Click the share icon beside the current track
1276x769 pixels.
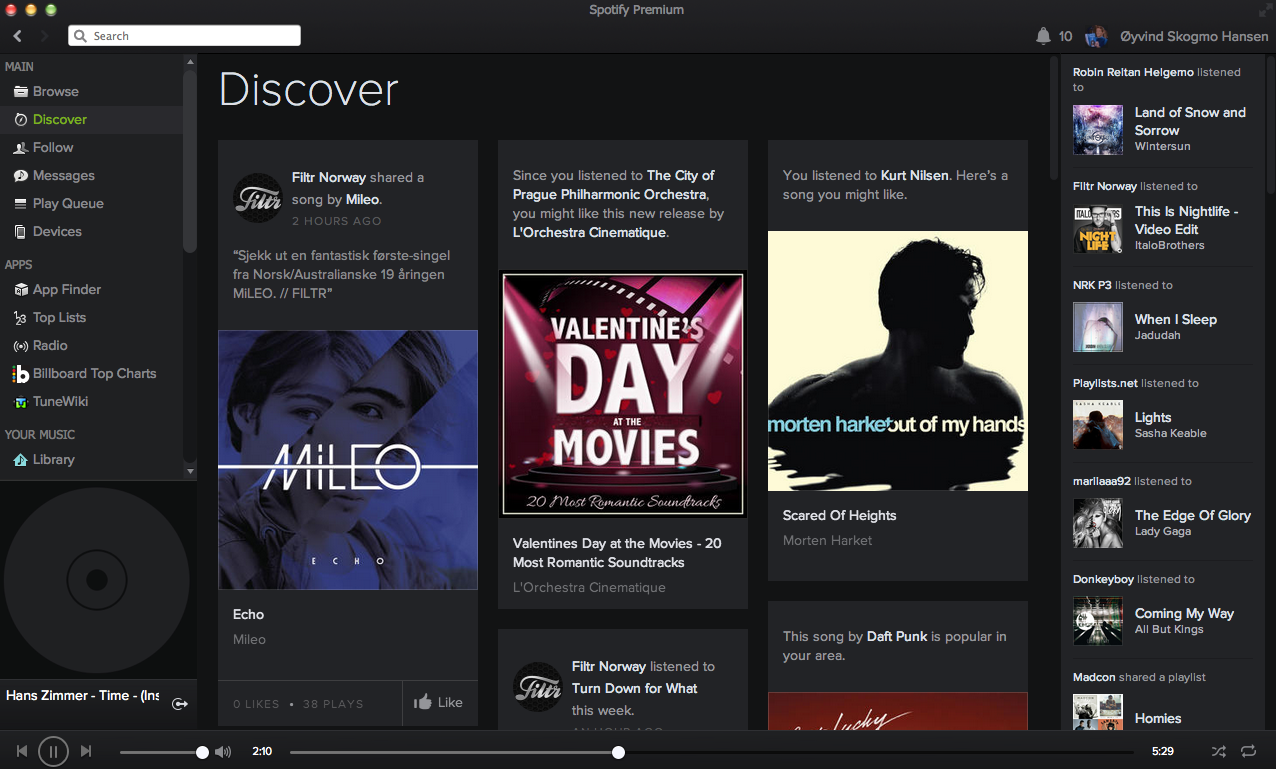180,704
